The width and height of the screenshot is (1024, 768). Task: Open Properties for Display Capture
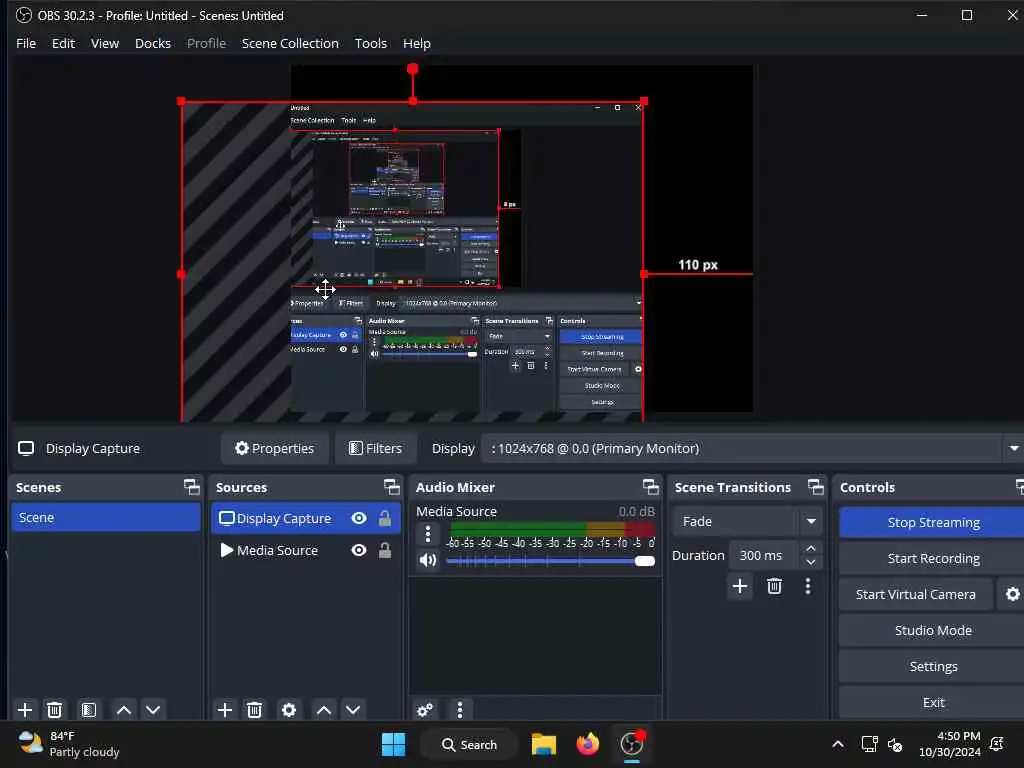pyautogui.click(x=274, y=449)
